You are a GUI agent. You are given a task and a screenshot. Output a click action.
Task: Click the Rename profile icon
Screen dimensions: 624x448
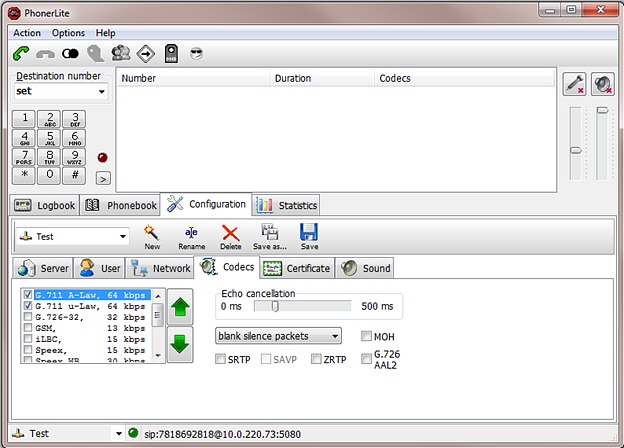pyautogui.click(x=191, y=238)
